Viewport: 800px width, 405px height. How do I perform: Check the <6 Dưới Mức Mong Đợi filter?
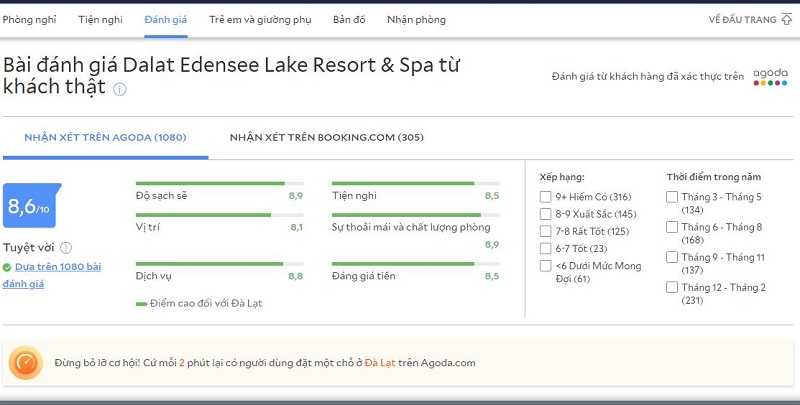(545, 266)
